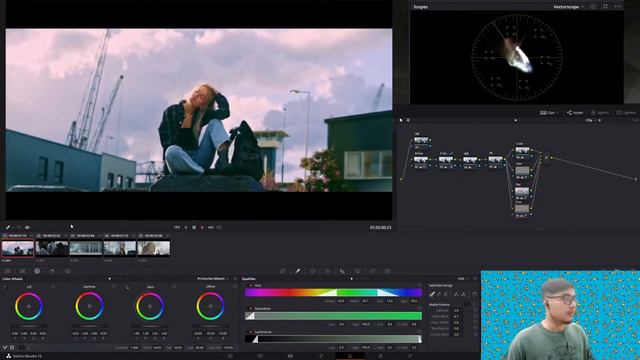Image resolution: width=640 pixels, height=360 pixels.
Task: Reset the Gain wheel
Action: 174,287
